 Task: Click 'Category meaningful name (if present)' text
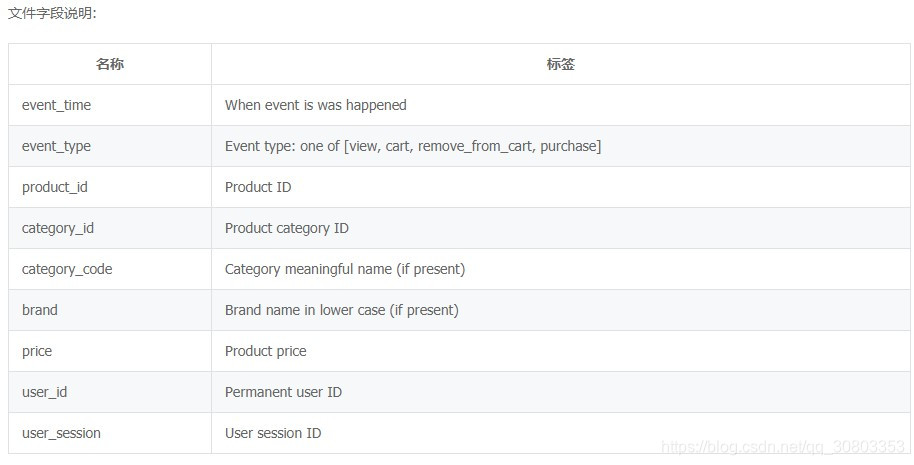(345, 269)
